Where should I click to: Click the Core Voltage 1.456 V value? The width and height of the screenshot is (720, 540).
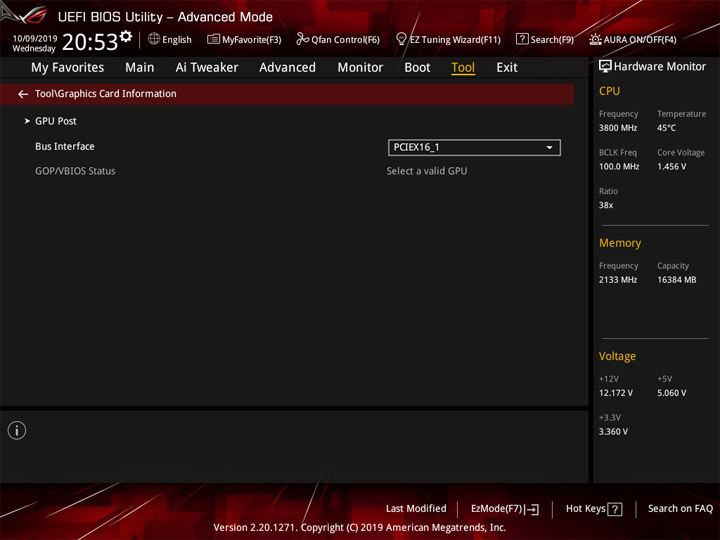click(x=671, y=167)
